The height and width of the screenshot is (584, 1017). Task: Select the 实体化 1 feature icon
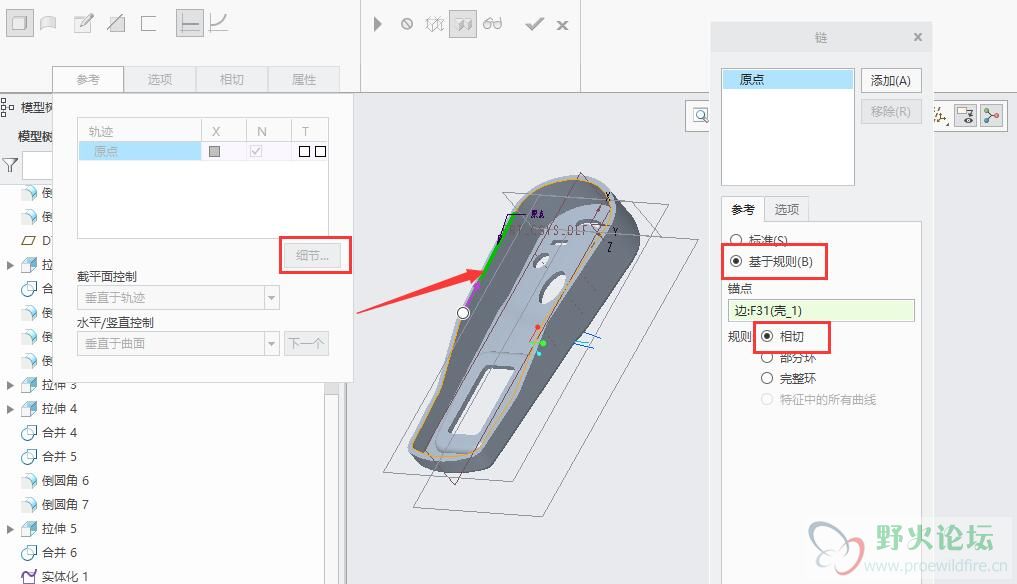(29, 576)
